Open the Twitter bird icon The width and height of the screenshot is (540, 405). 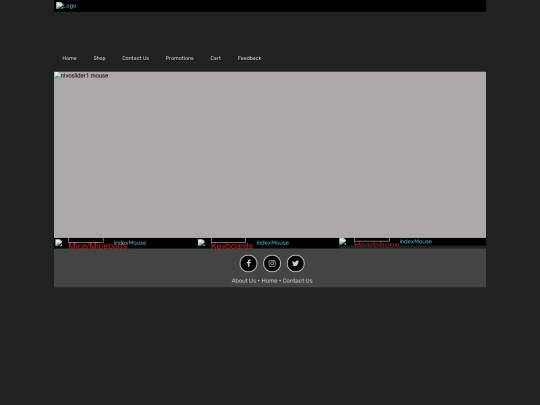[295, 263]
